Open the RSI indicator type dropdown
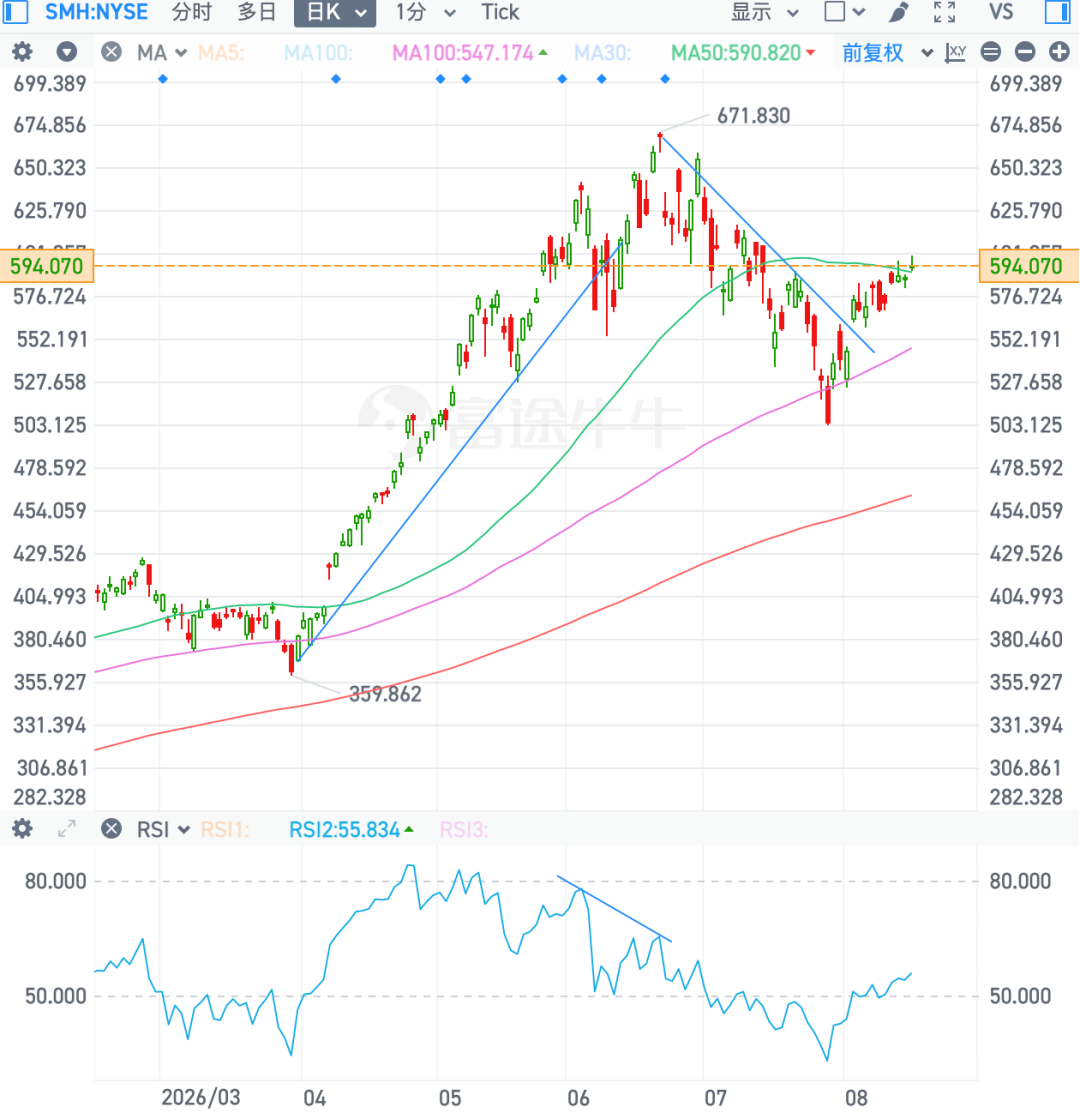Image resolution: width=1080 pixels, height=1113 pixels. click(x=163, y=829)
